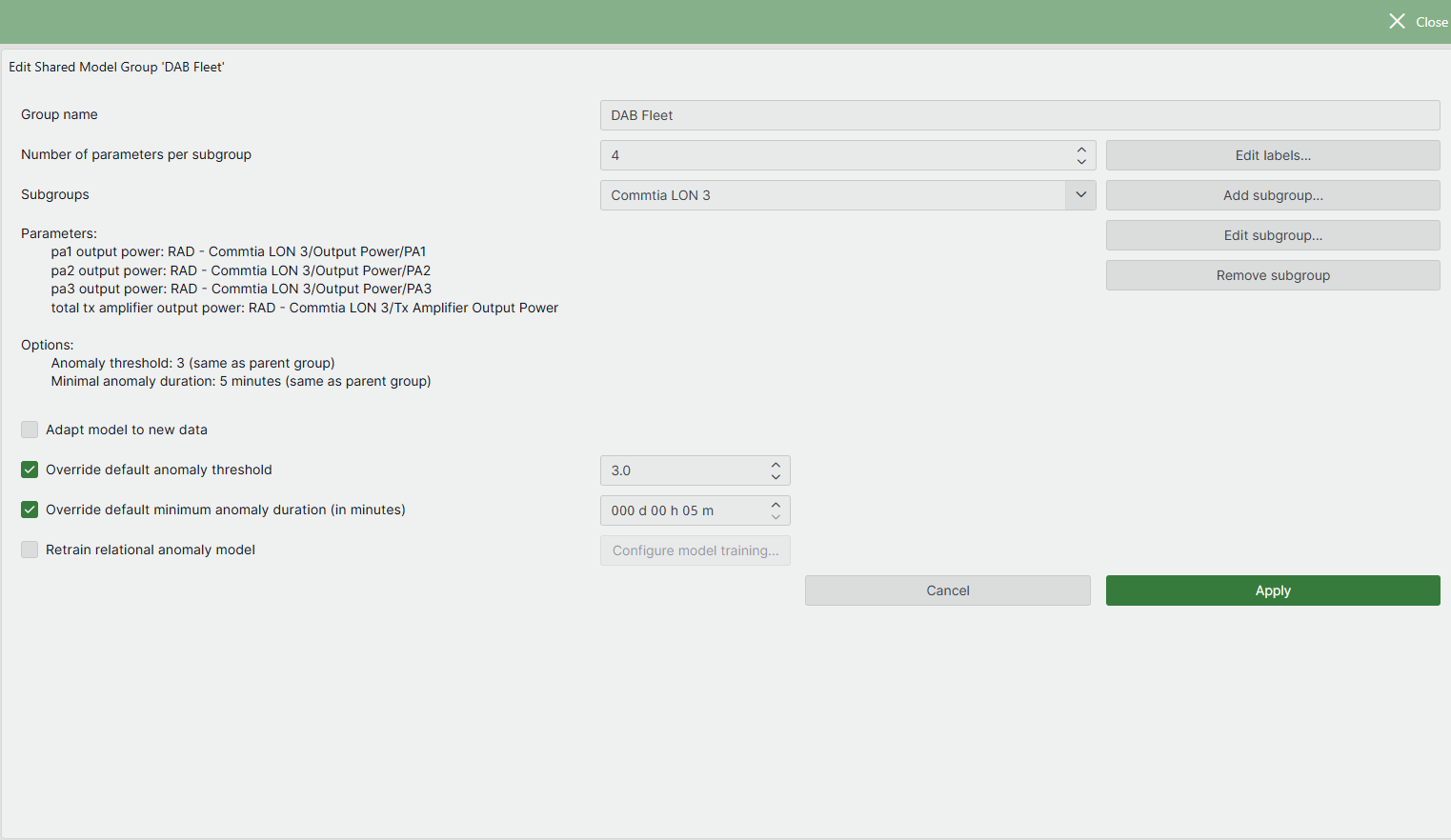This screenshot has height=840, width=1451.
Task: Uncheck Override default minimum anomaly duration
Action: click(x=29, y=510)
